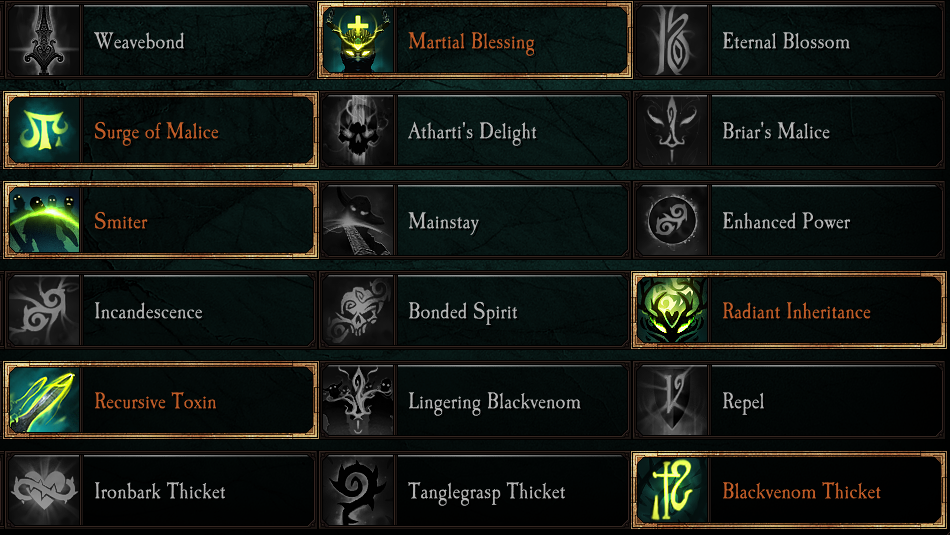Click the Ironbark Thicket icon
This screenshot has height=535, width=950.
[45, 491]
